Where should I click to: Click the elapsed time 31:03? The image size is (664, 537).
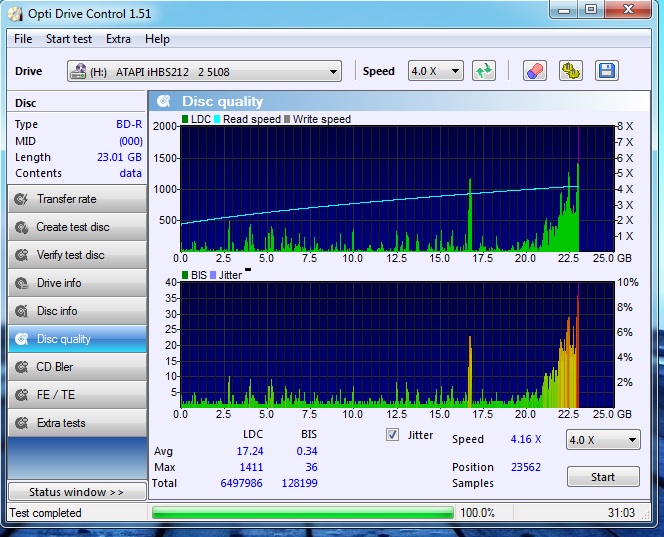pyautogui.click(x=621, y=513)
